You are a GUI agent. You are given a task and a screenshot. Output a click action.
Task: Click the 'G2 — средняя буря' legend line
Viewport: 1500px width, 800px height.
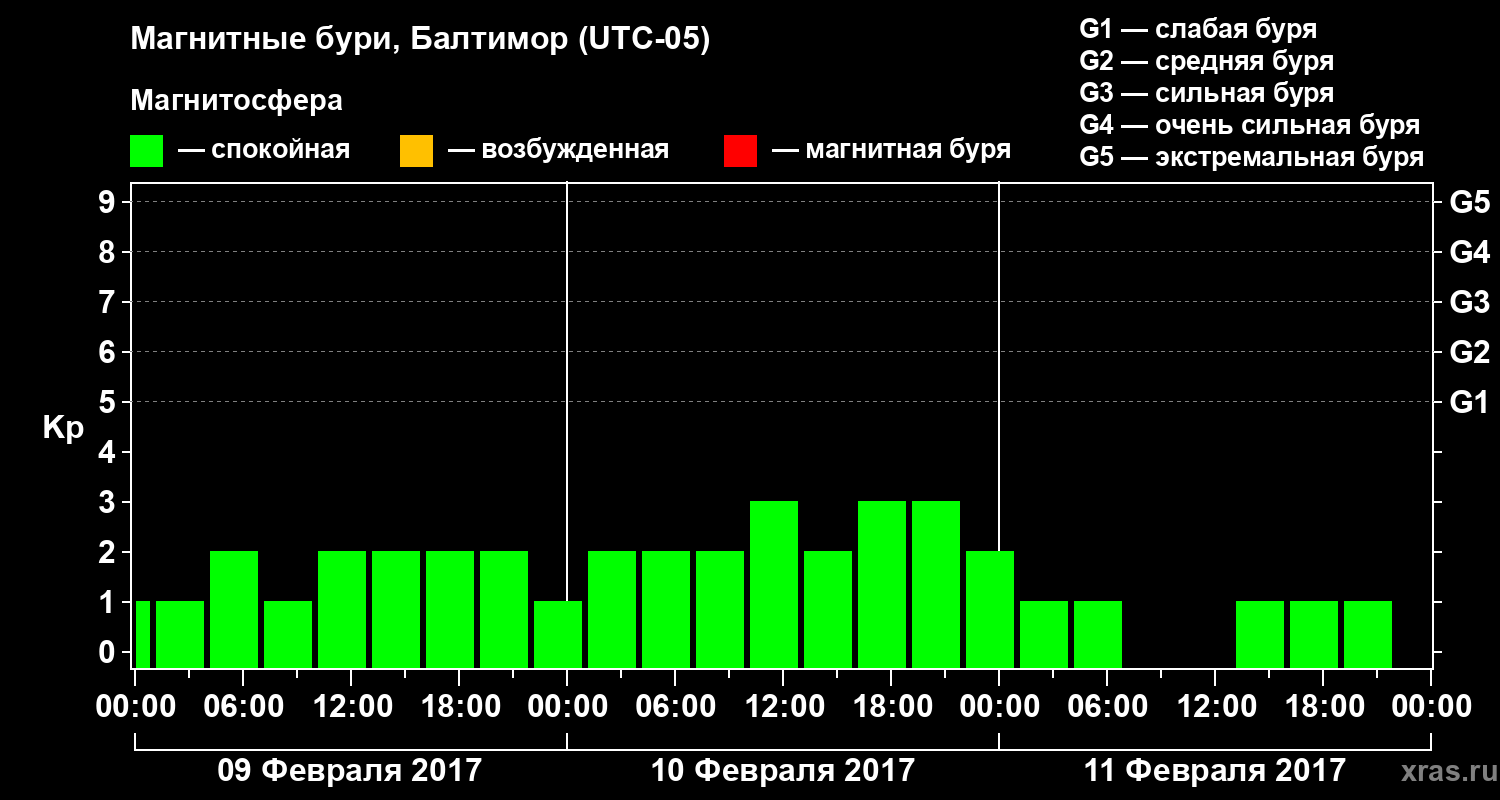(1206, 61)
